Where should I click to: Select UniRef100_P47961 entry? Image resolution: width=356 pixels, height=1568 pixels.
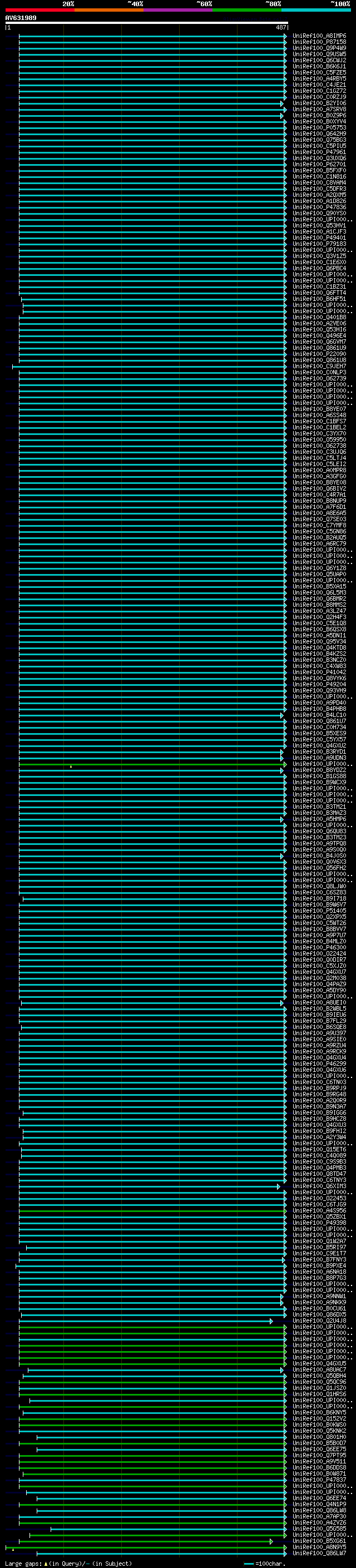point(319,152)
